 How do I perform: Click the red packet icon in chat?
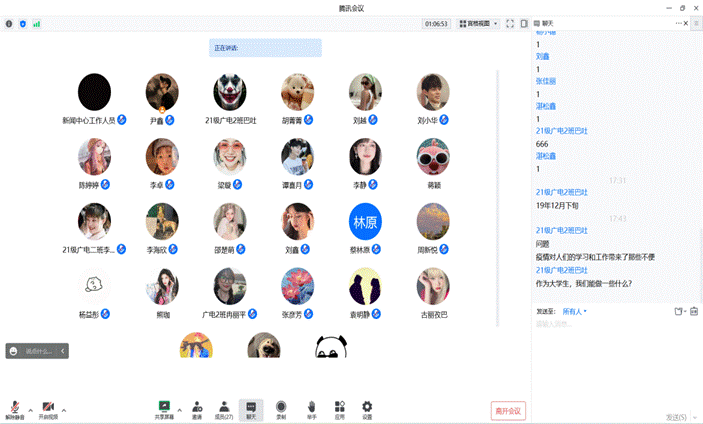694,311
